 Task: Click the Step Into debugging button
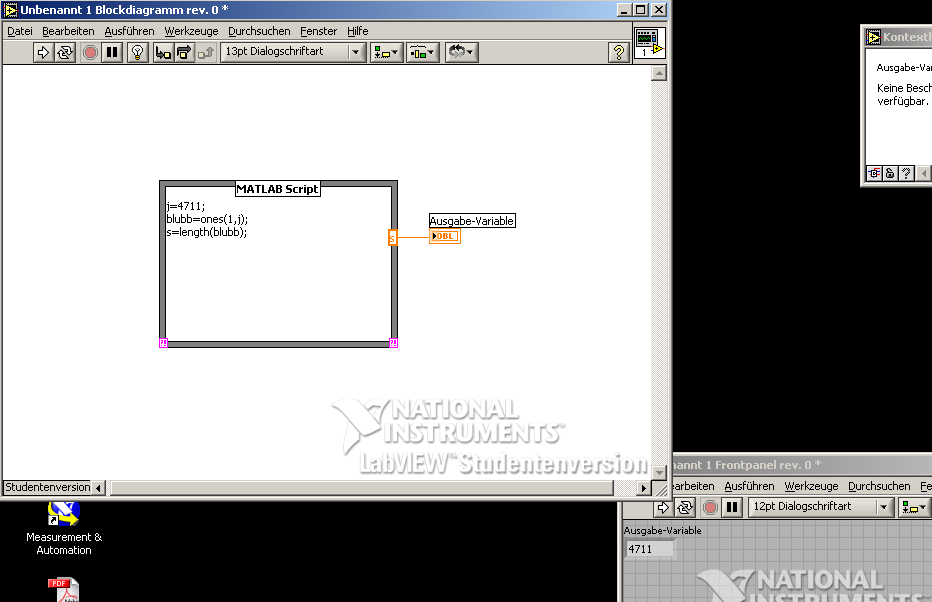(163, 52)
